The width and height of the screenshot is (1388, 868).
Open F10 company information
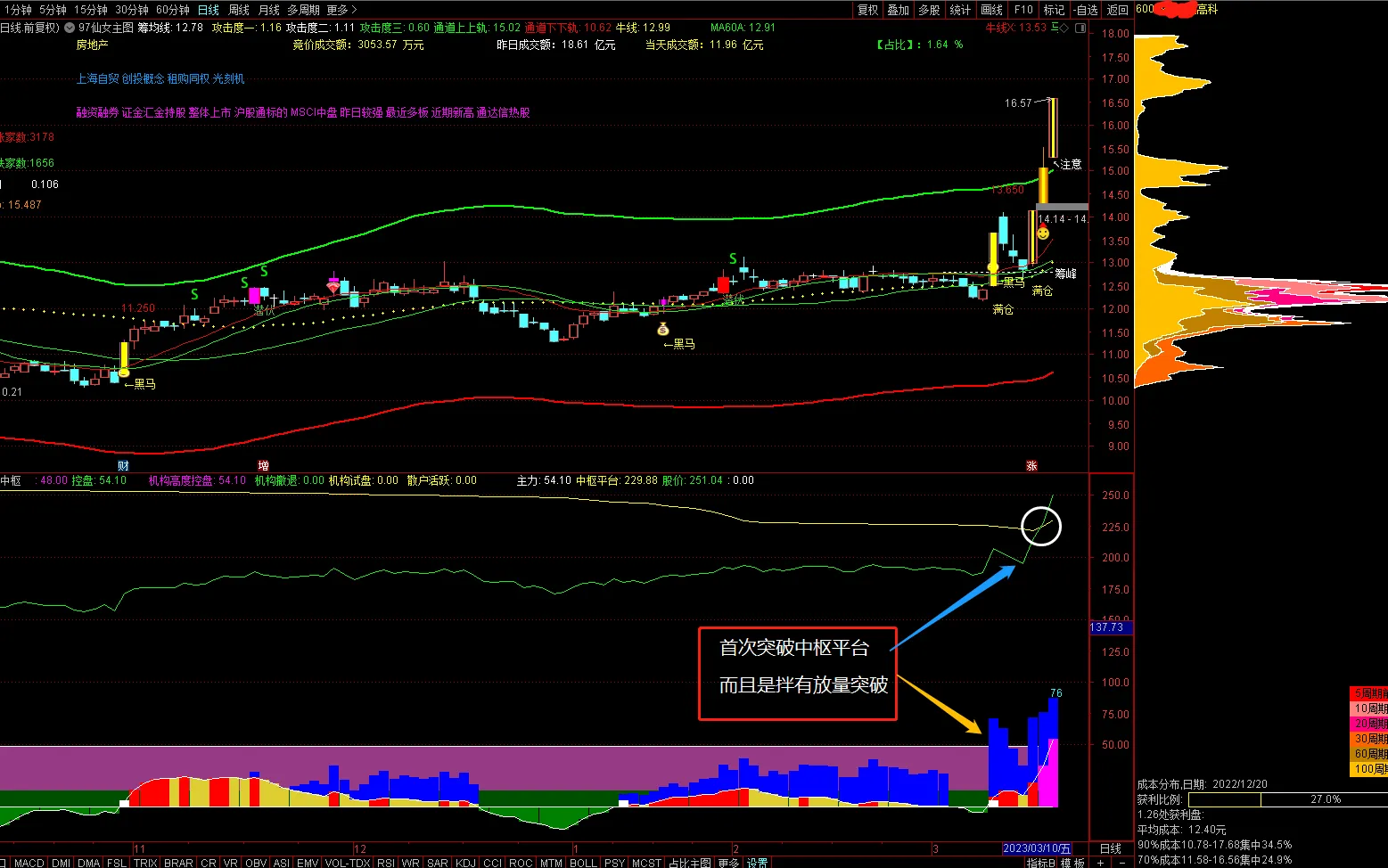[x=1023, y=10]
